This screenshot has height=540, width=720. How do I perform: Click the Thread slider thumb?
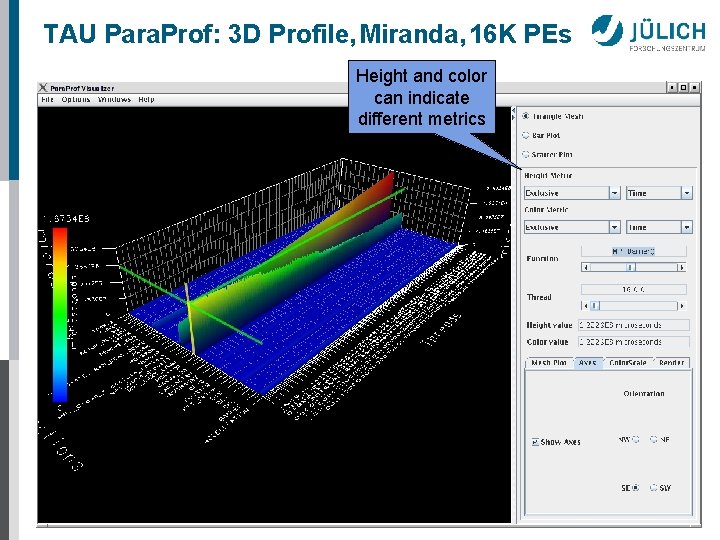pyautogui.click(x=595, y=305)
